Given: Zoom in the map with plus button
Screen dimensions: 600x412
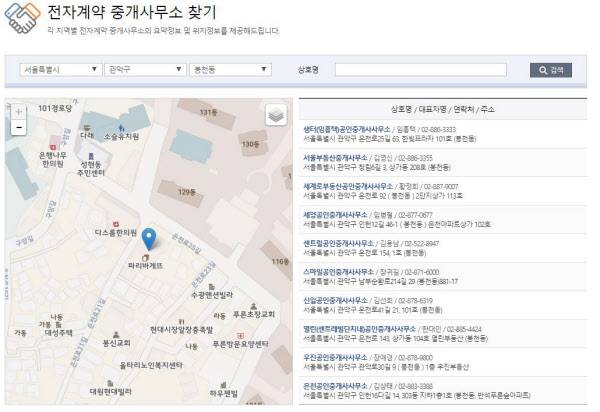Looking at the screenshot, I should (19, 112).
